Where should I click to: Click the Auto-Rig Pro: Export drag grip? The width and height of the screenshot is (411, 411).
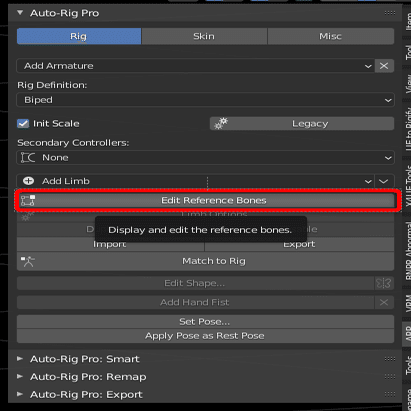click(390, 394)
